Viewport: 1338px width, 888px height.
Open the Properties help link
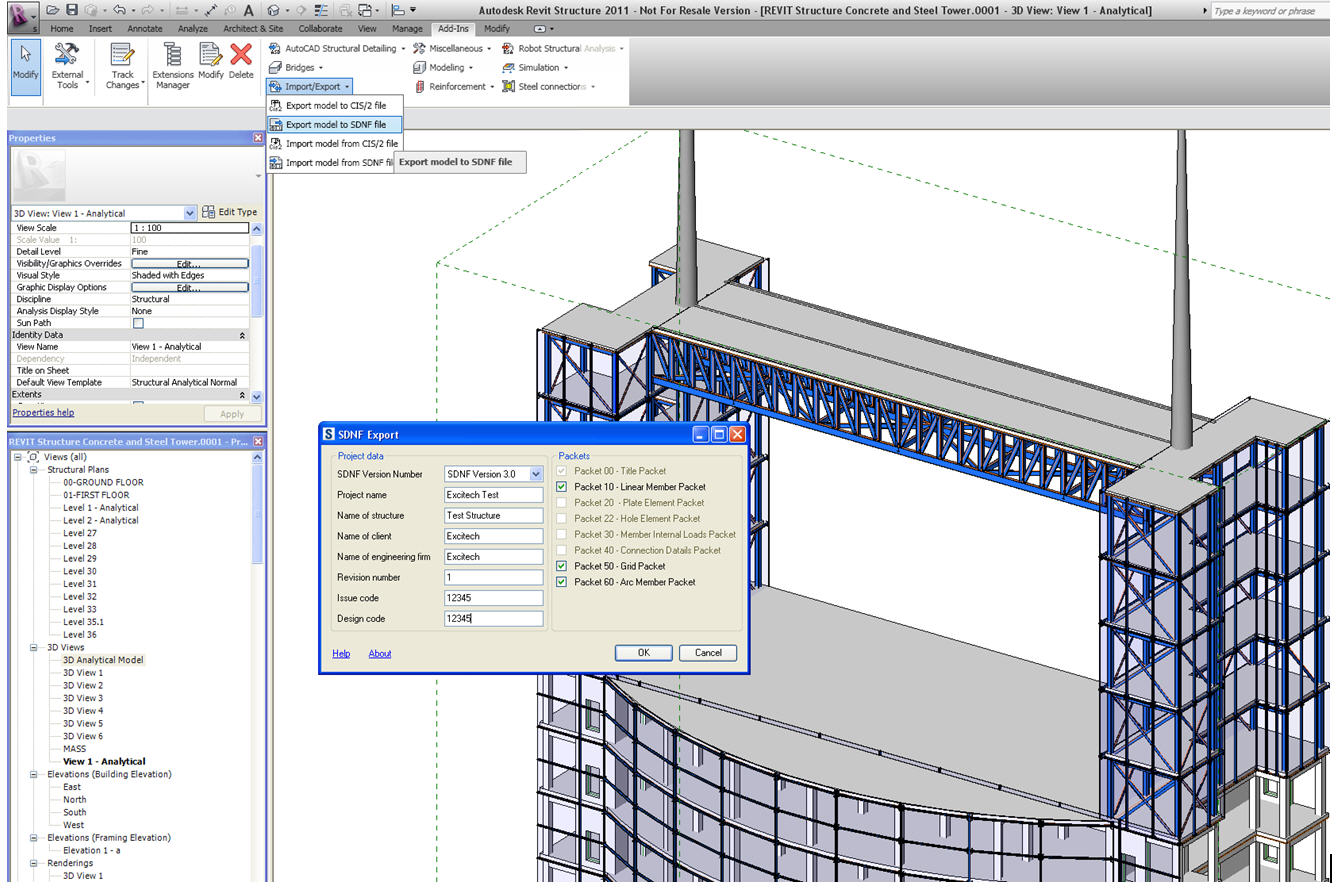[43, 412]
